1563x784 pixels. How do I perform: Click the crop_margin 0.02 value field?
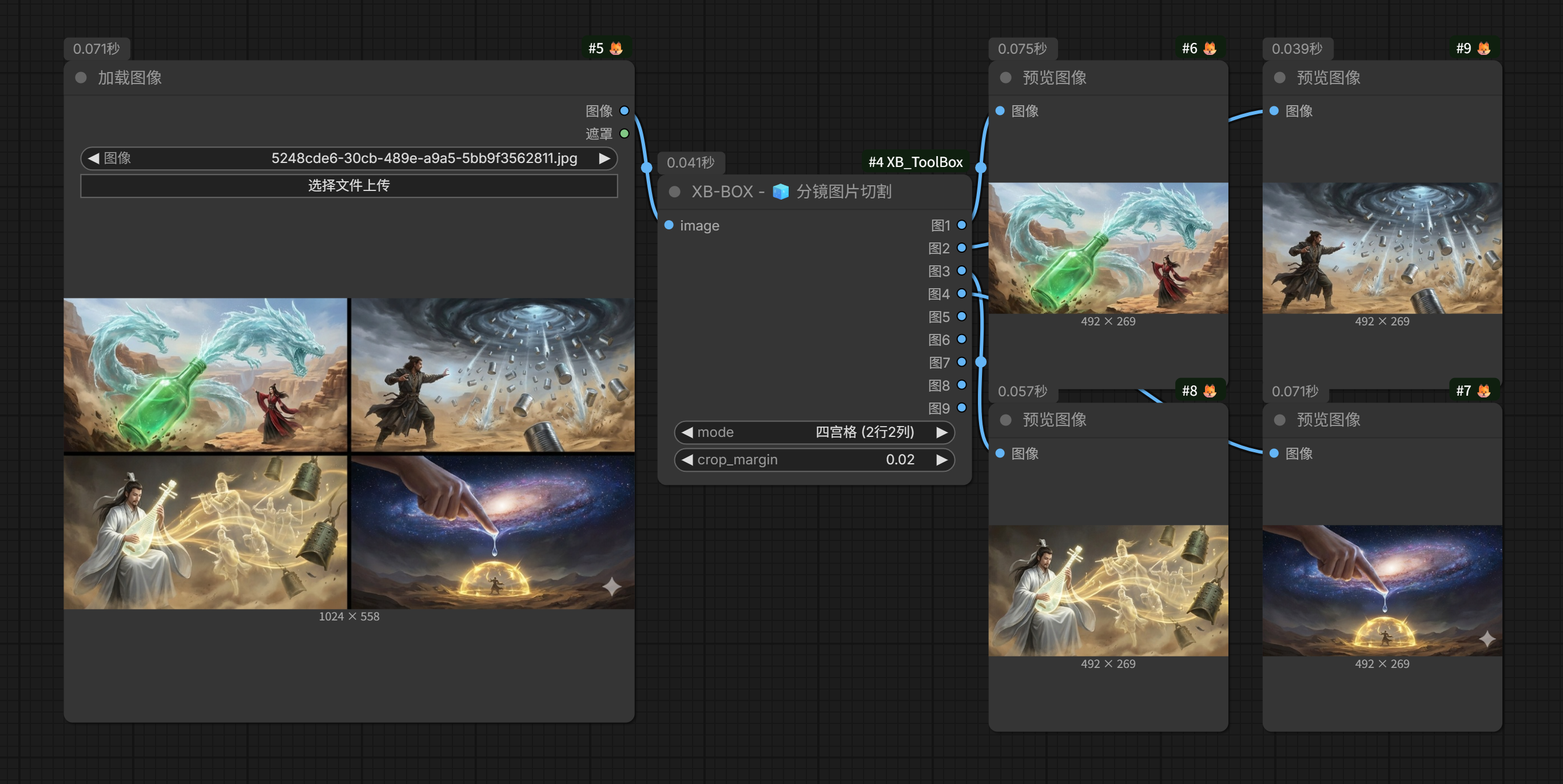coord(814,460)
